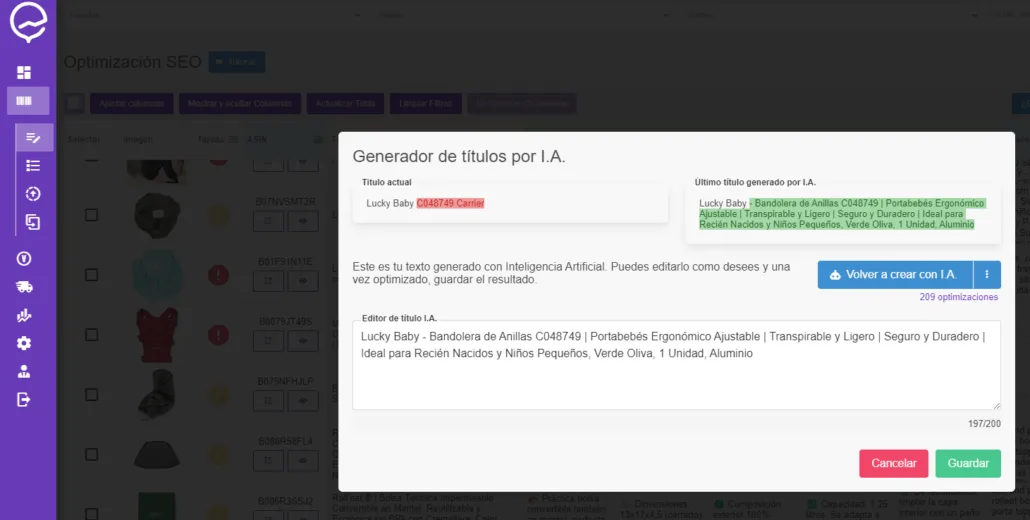
Task: Check the row checkbox for B07NVSMT2R
Action: click(91, 215)
